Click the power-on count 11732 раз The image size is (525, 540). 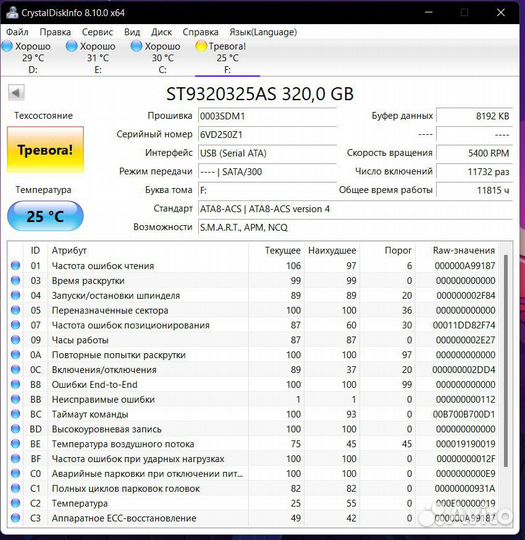(x=474, y=172)
